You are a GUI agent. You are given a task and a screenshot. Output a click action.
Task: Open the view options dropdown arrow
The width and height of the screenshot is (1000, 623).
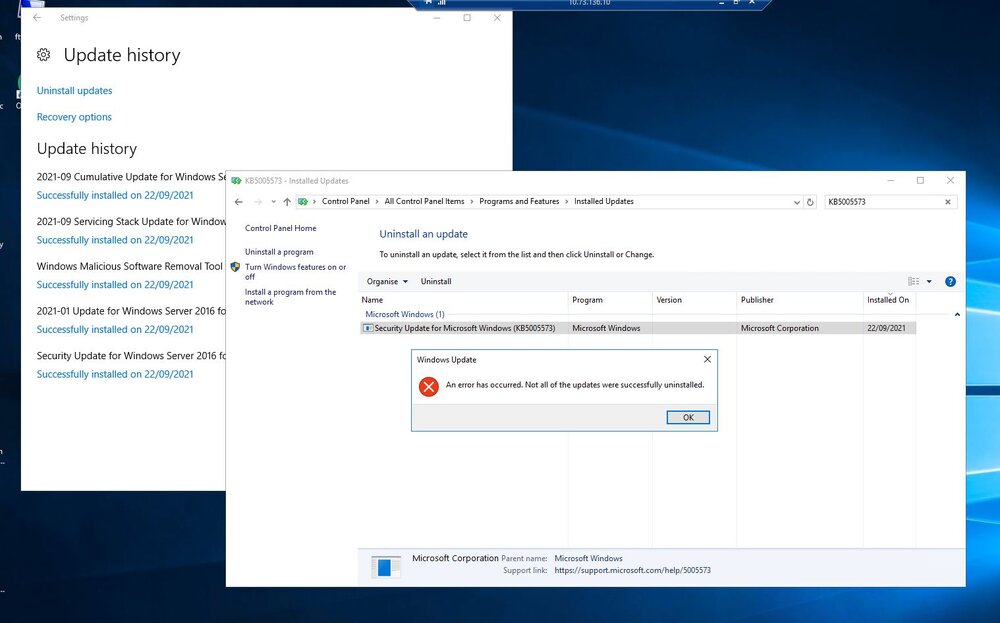coord(929,281)
